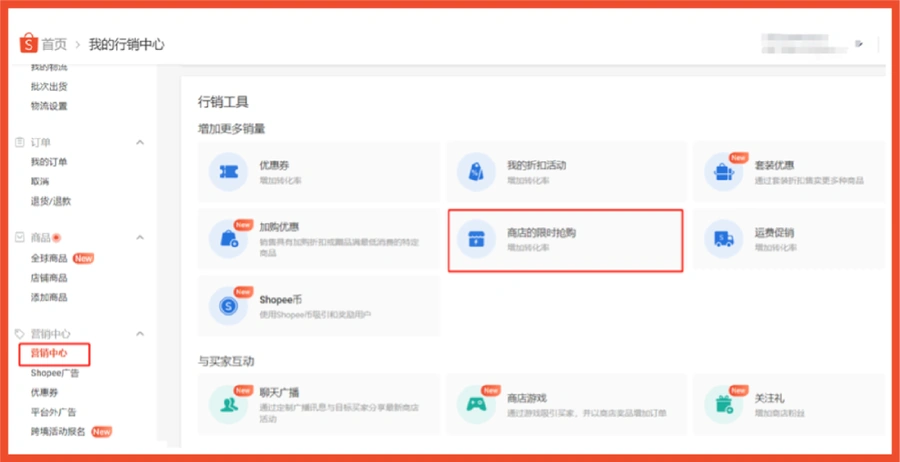The height and width of the screenshot is (462, 900).
Task: Click the 行销工具 heading
Action: pyautogui.click(x=223, y=103)
